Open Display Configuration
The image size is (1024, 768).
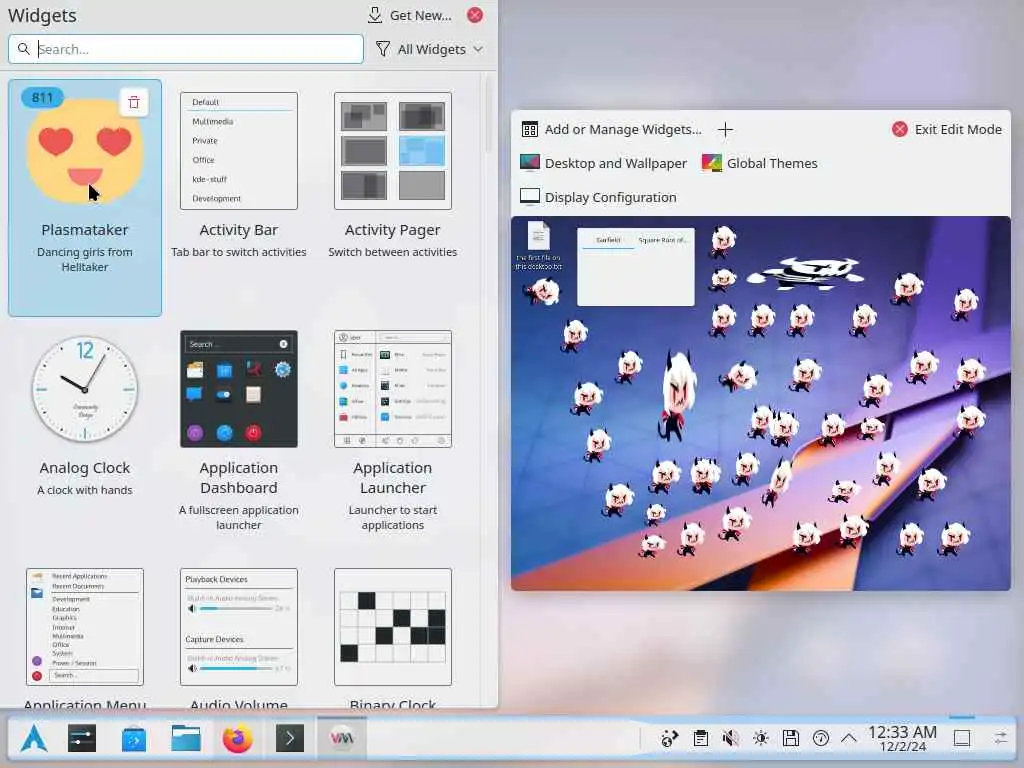[598, 197]
